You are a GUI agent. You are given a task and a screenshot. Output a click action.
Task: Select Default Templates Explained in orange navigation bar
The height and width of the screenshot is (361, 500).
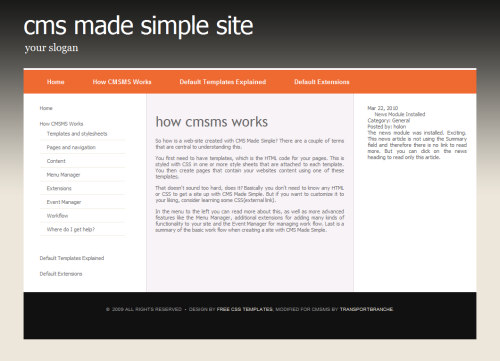[223, 82]
